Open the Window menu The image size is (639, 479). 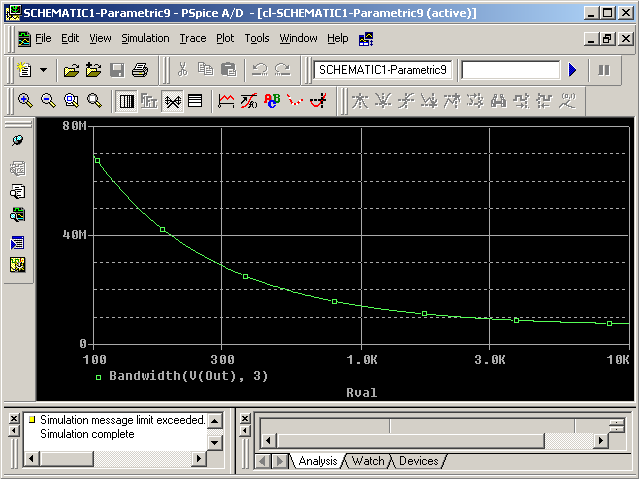point(298,38)
